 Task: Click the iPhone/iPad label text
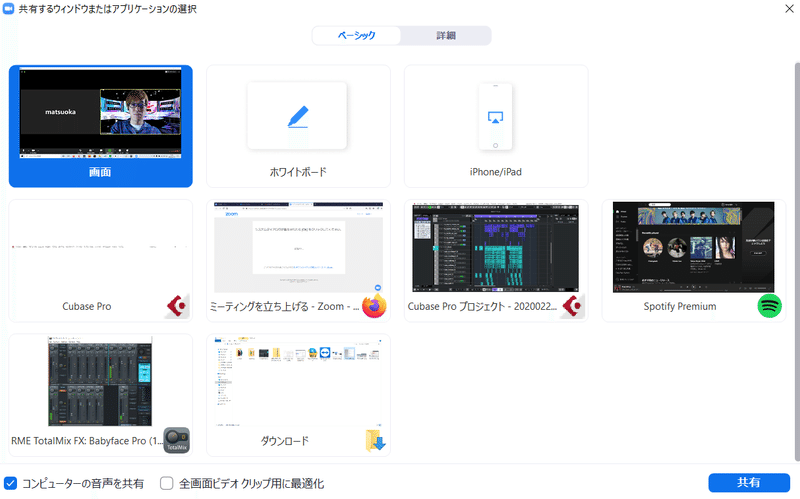click(x=495, y=172)
